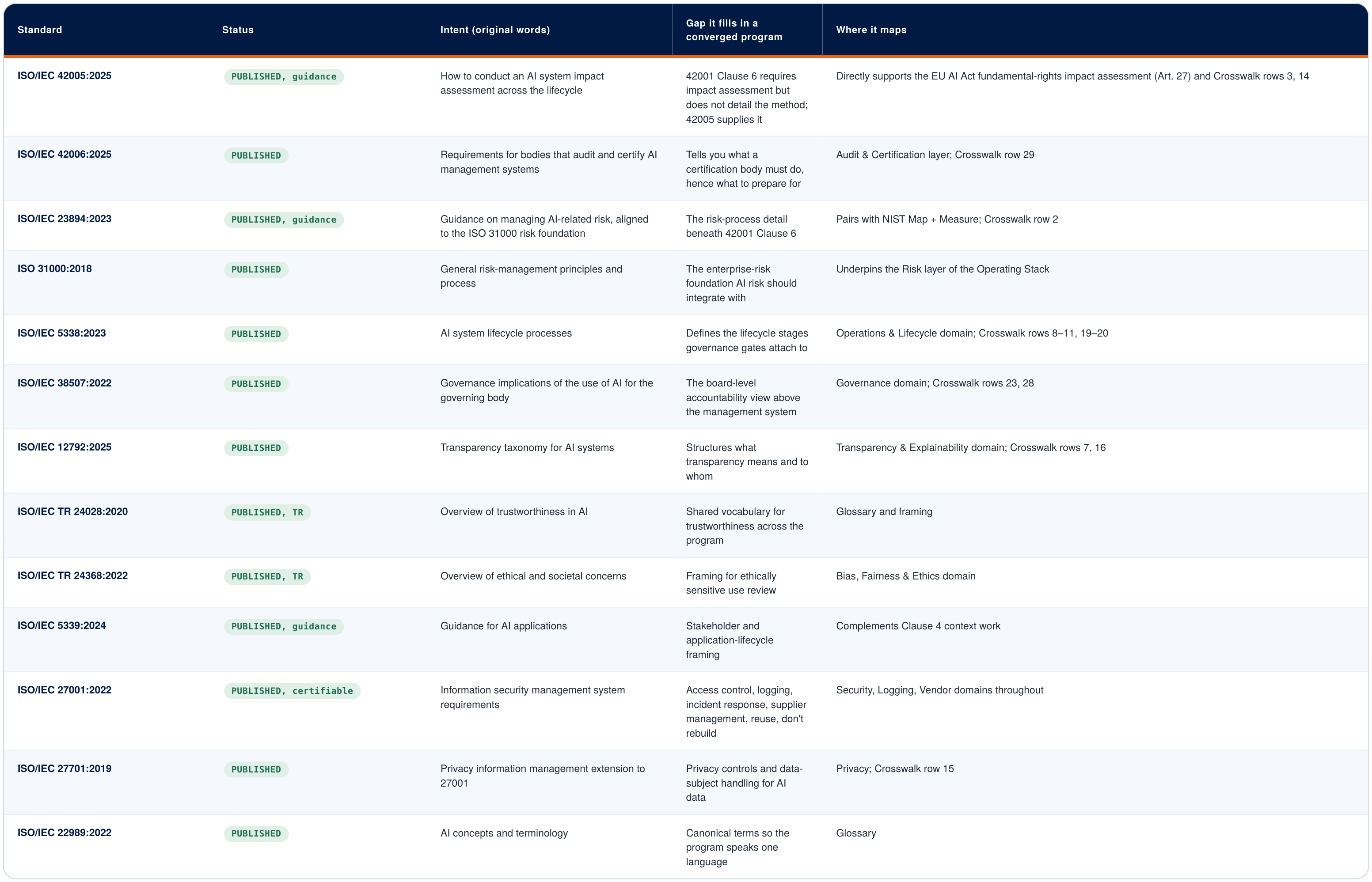Click the Intent (original words) header

[495, 30]
